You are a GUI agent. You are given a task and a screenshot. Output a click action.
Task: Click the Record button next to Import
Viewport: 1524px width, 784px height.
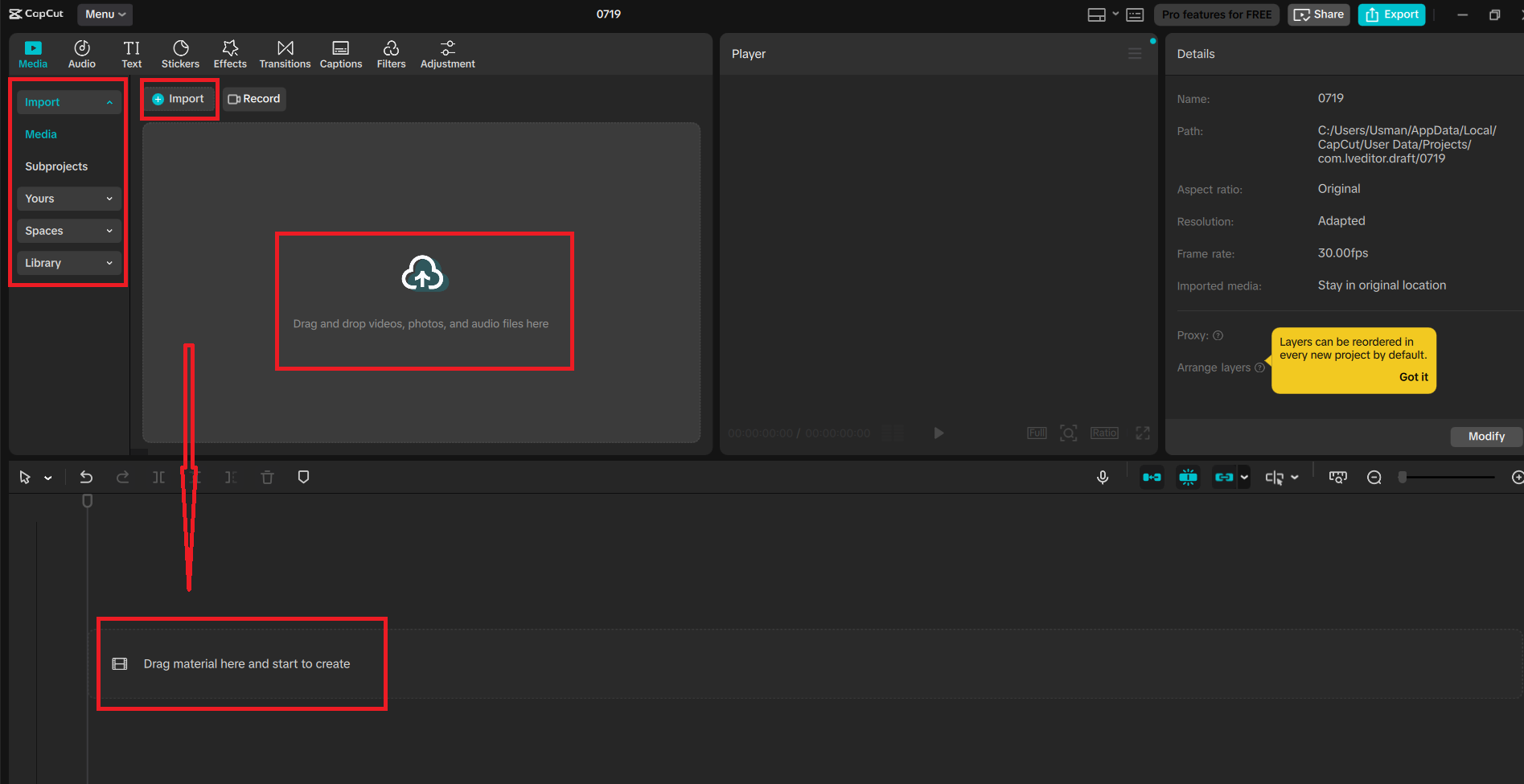(254, 98)
